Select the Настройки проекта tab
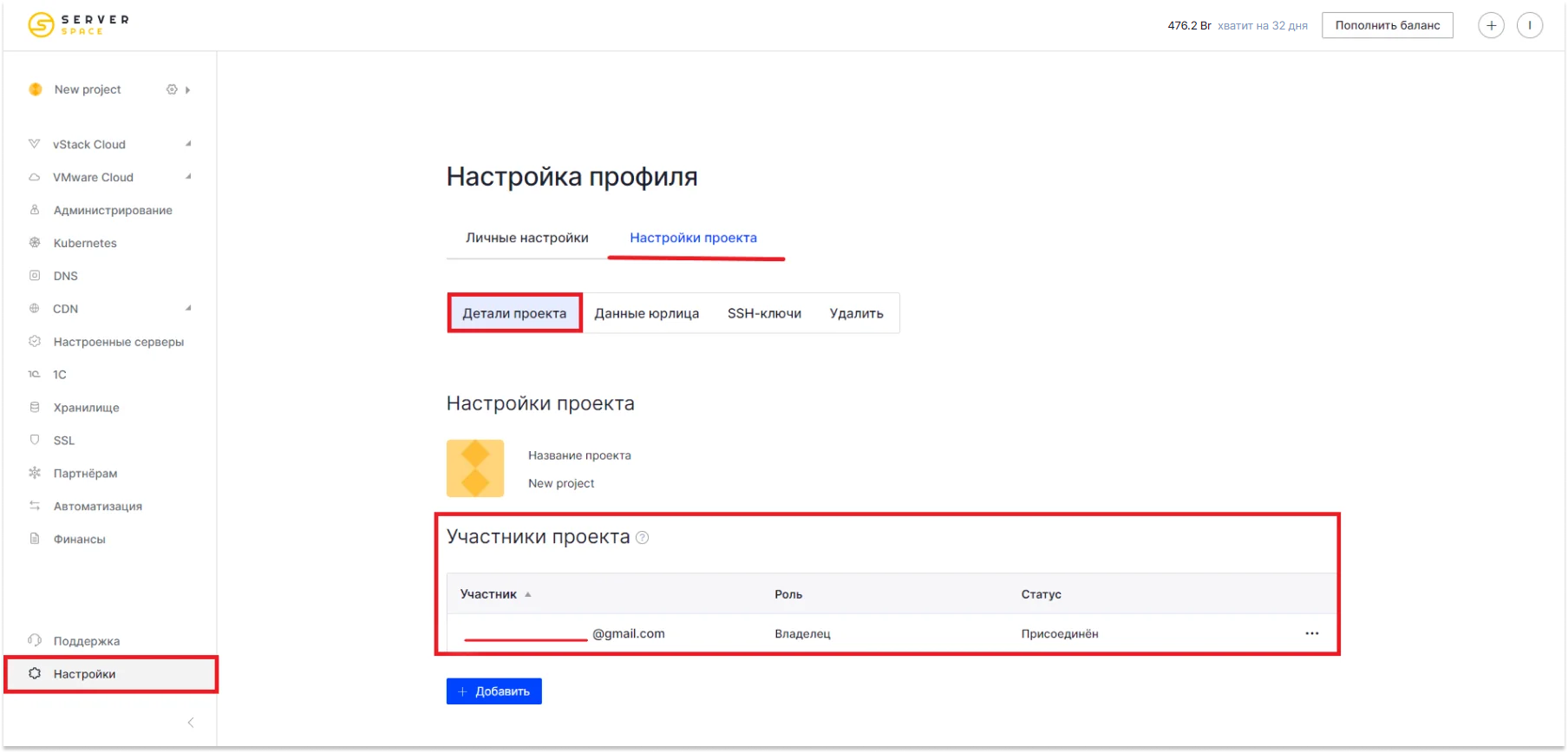 coord(694,238)
